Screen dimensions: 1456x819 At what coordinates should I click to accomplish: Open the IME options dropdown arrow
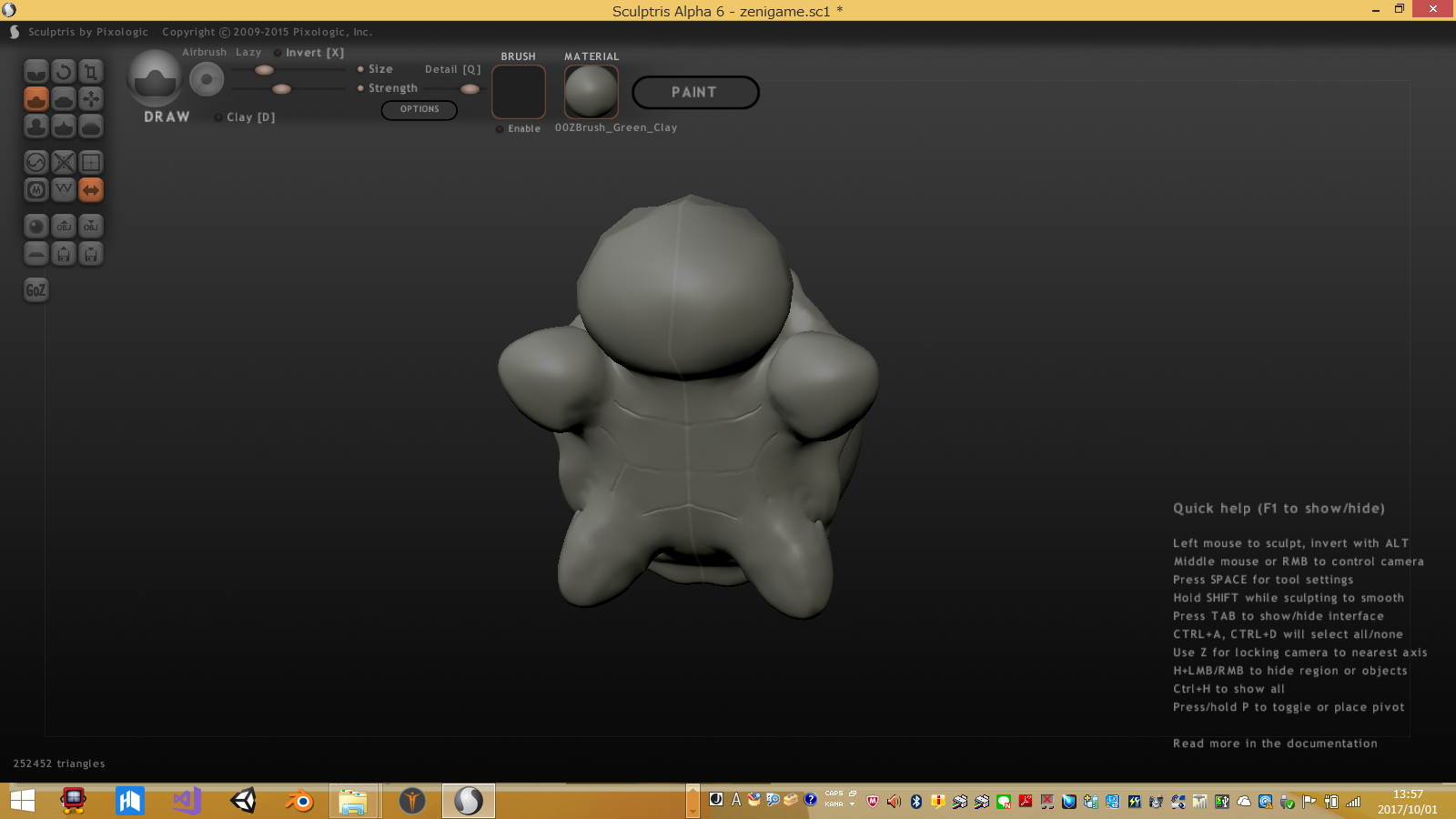[x=852, y=804]
